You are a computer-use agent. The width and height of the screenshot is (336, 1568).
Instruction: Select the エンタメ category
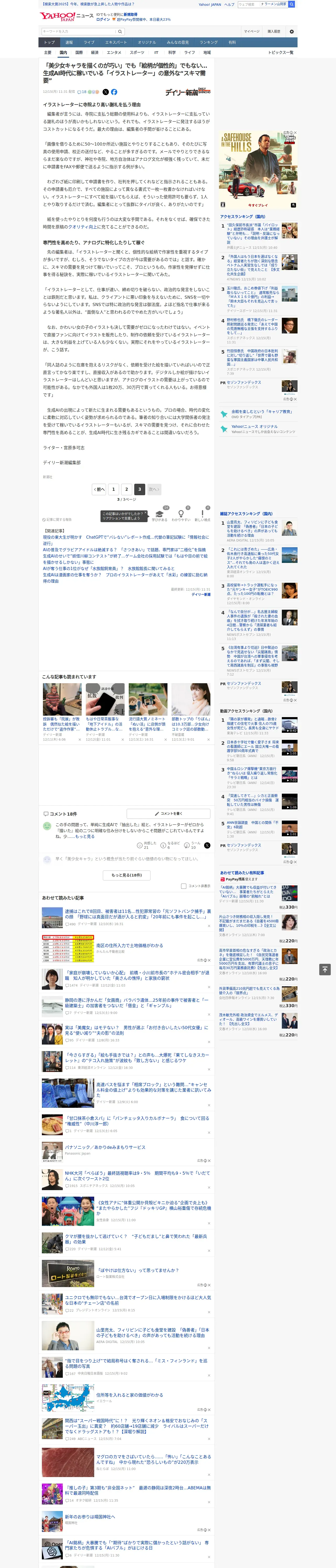tap(114, 52)
